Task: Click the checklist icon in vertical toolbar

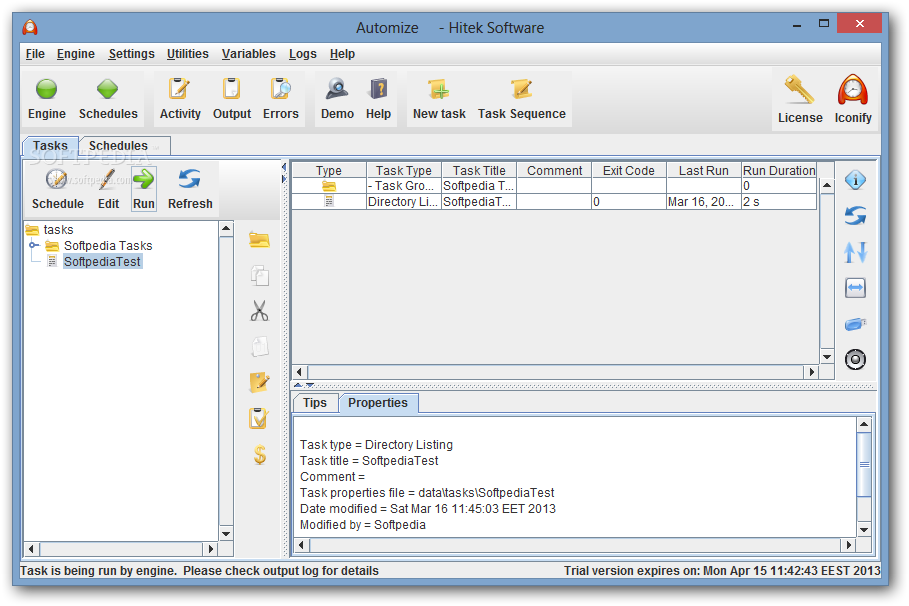Action: coord(259,418)
